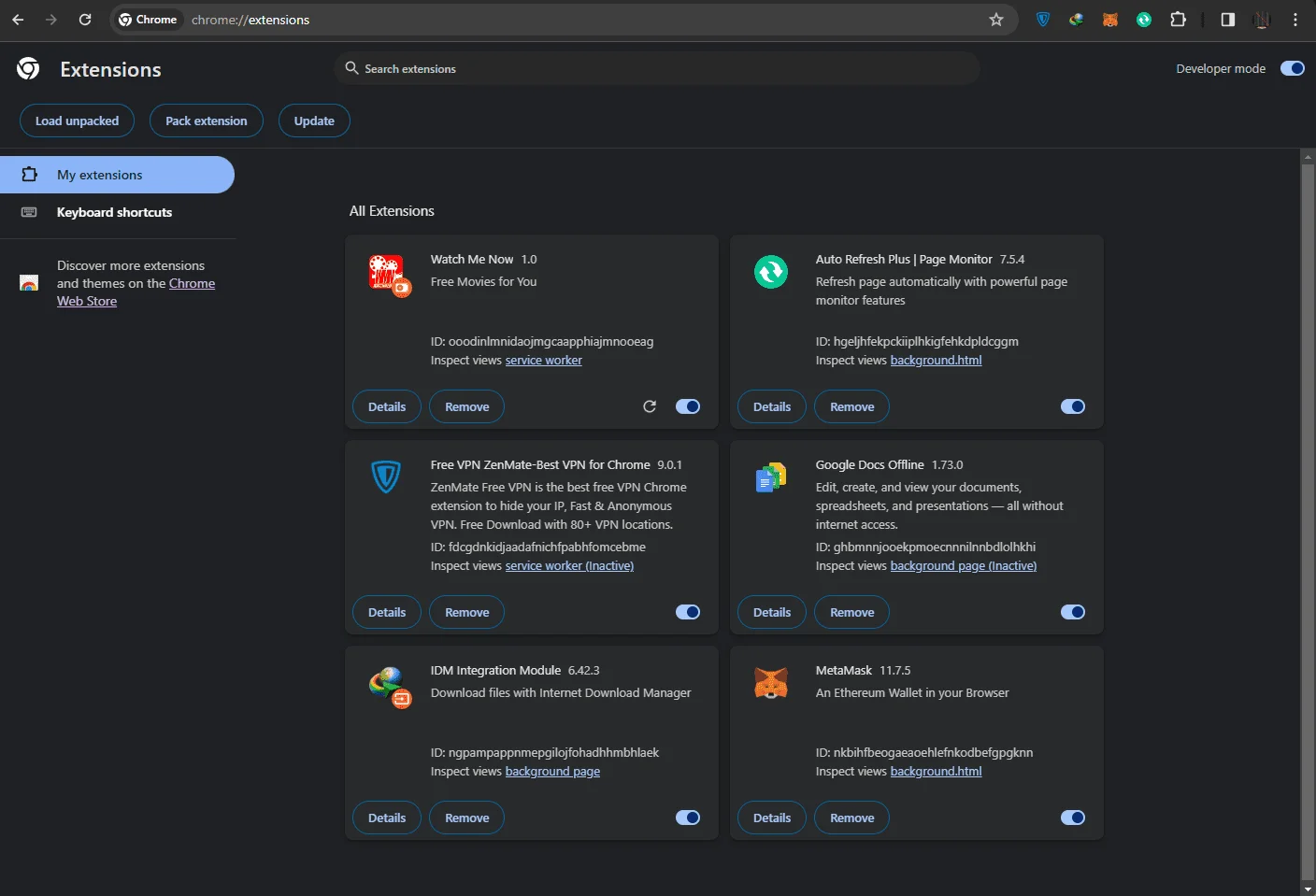Open Details for Auto Refresh Plus
This screenshot has width=1316, height=896.
(772, 406)
